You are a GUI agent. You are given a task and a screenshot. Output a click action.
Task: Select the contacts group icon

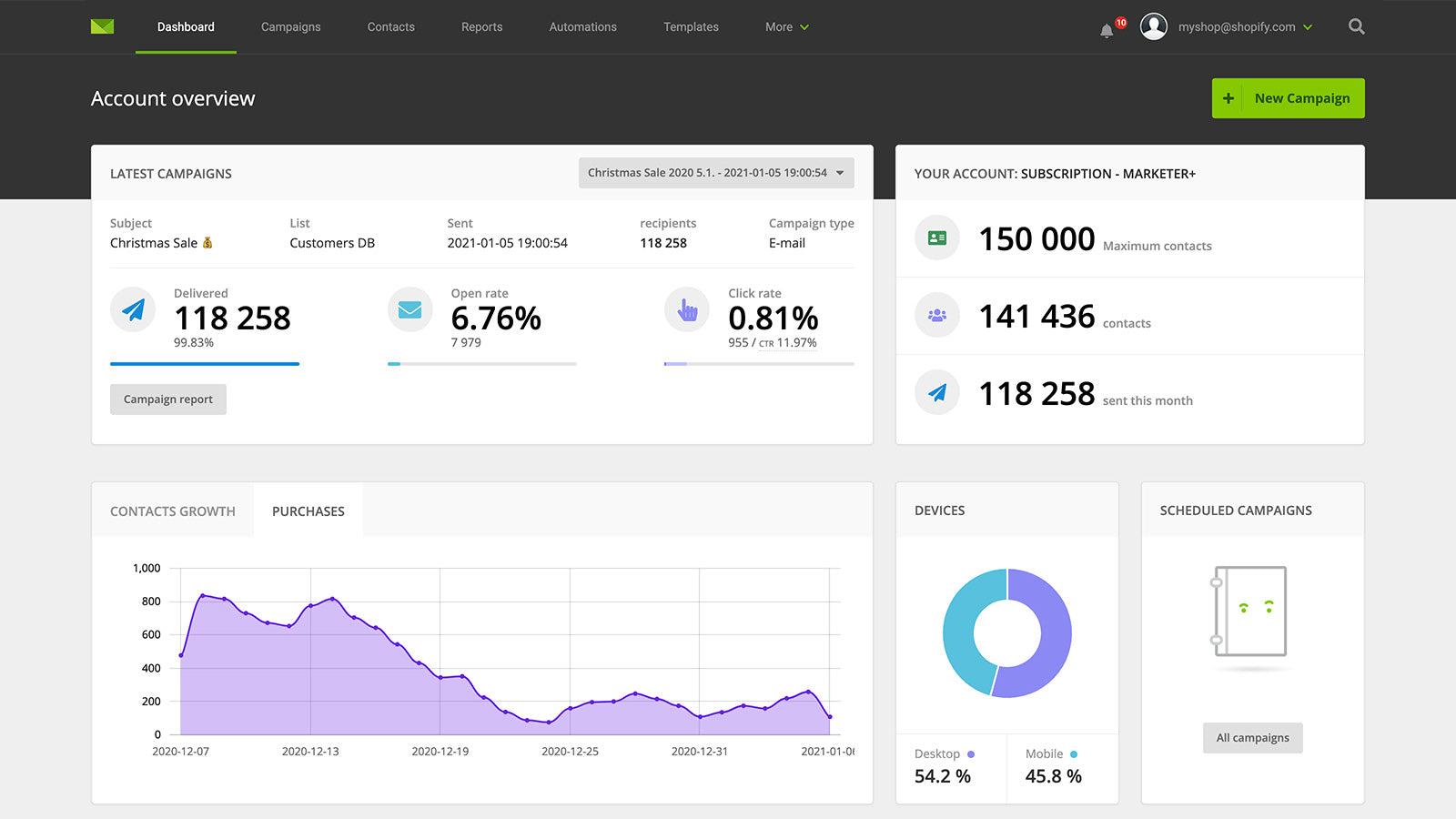(x=936, y=315)
